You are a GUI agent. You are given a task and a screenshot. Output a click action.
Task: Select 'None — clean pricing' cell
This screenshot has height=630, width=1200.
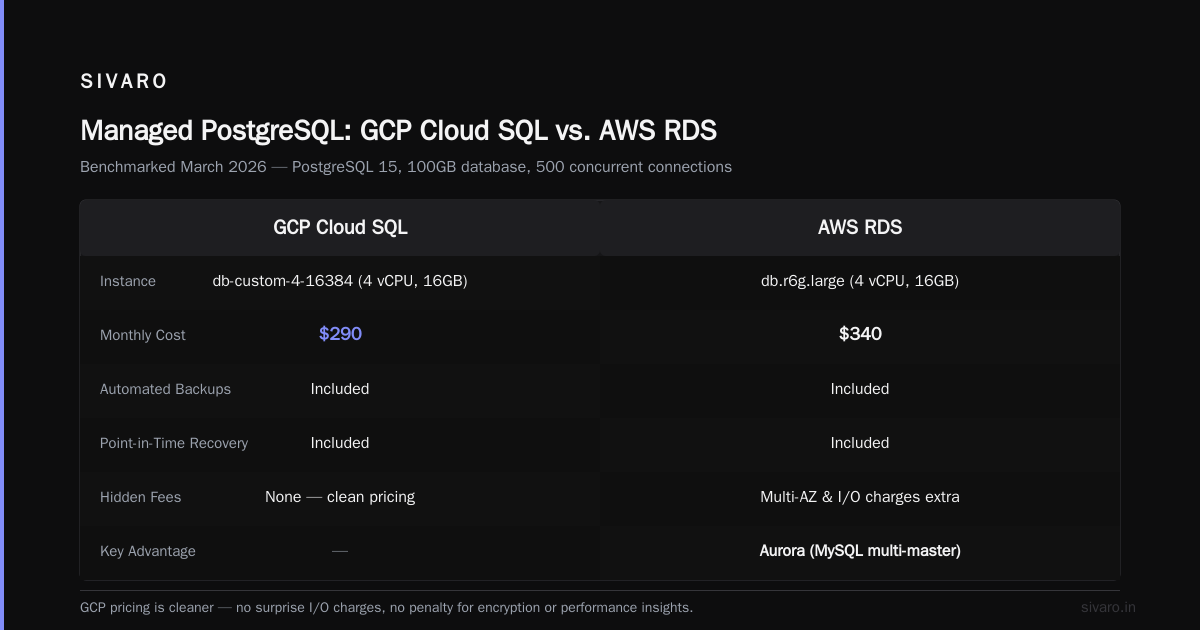(340, 497)
